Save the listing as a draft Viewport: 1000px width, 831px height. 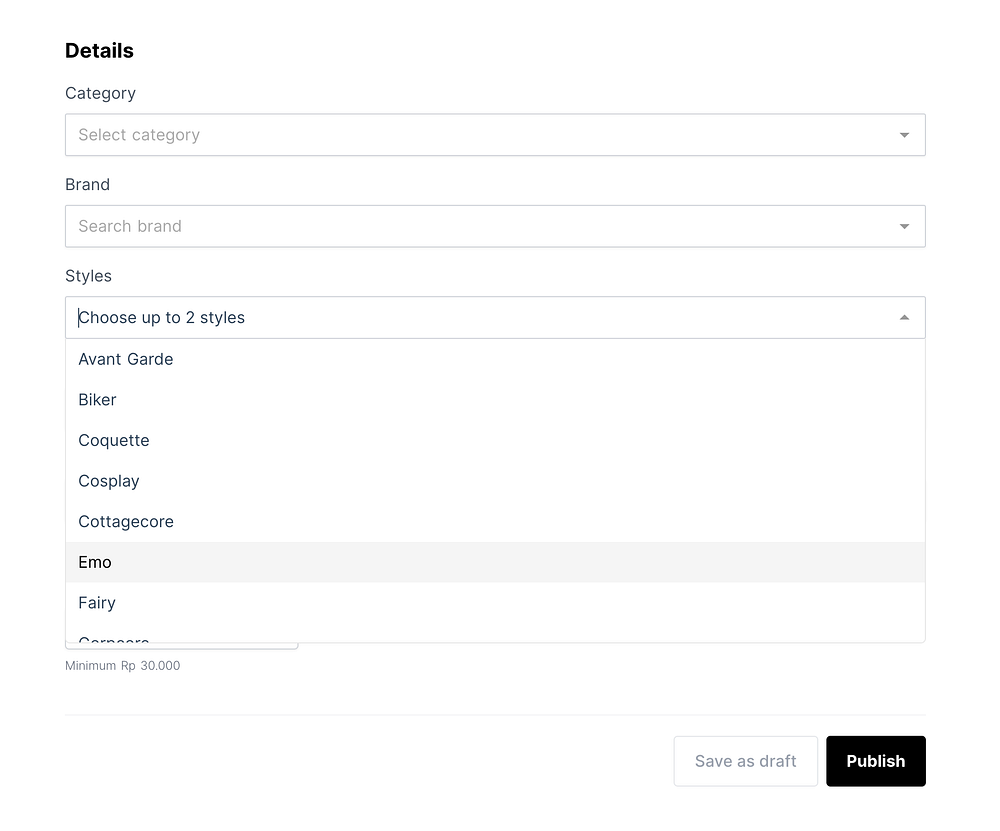click(745, 761)
